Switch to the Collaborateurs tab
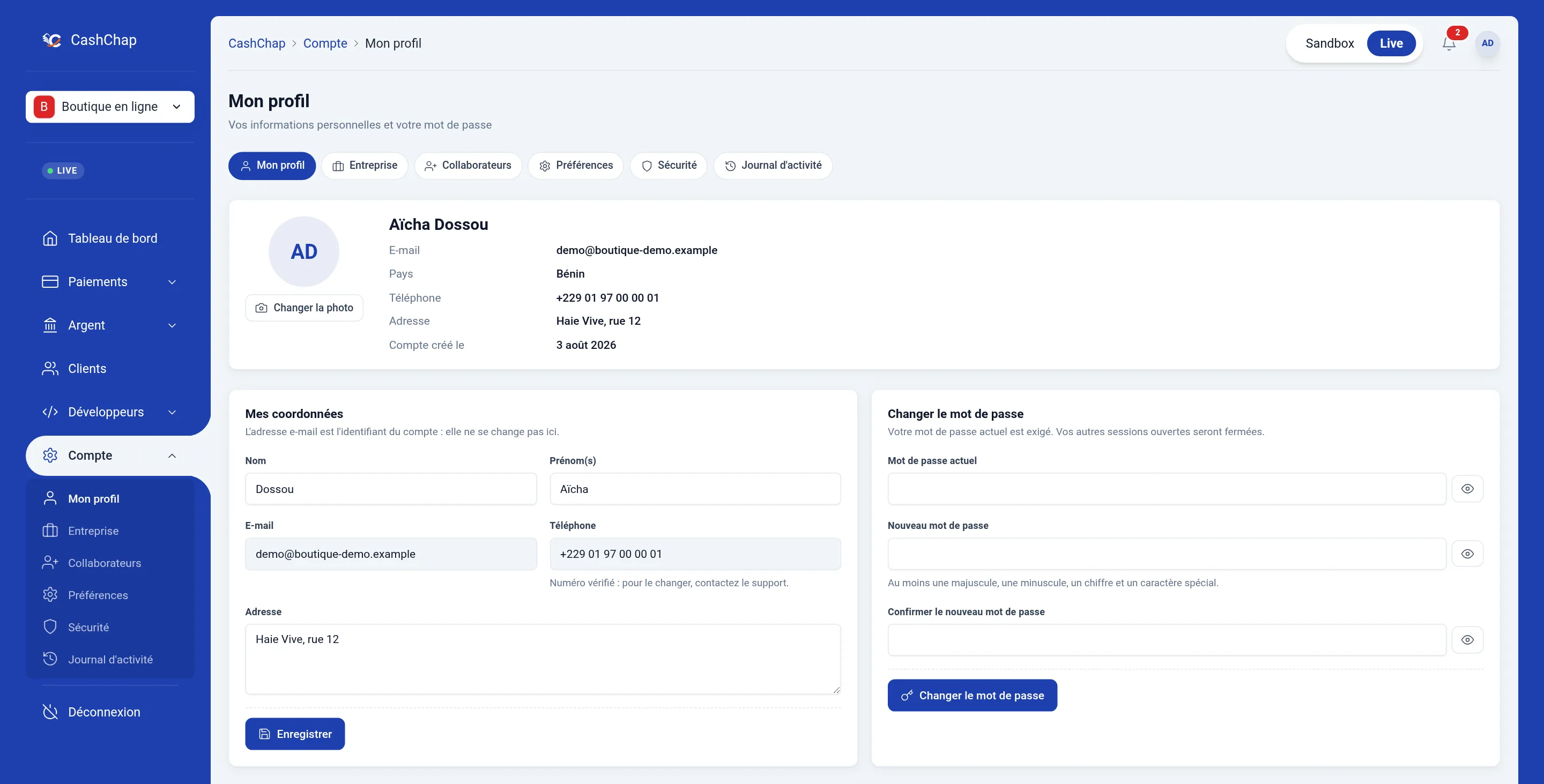Viewport: 1544px width, 784px height. (x=467, y=166)
